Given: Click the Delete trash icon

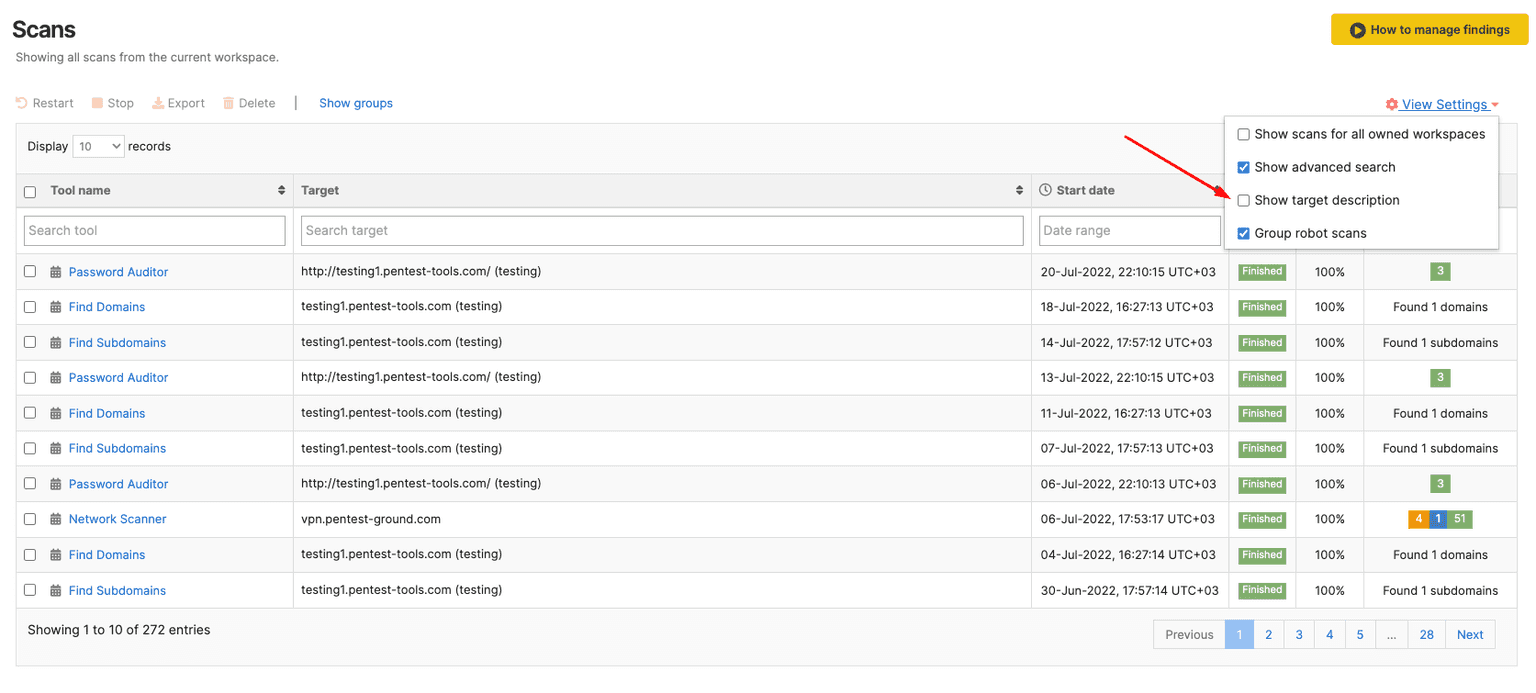Looking at the screenshot, I should (228, 103).
